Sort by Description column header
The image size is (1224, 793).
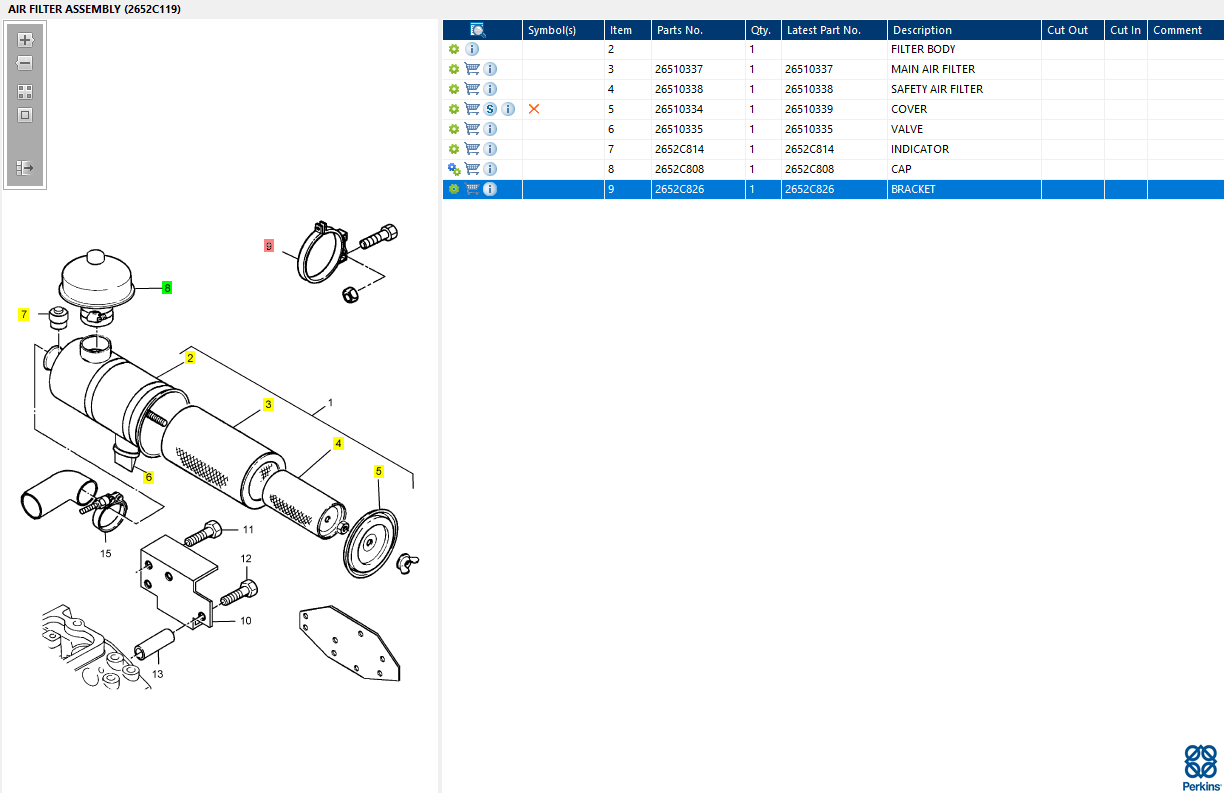pos(964,30)
